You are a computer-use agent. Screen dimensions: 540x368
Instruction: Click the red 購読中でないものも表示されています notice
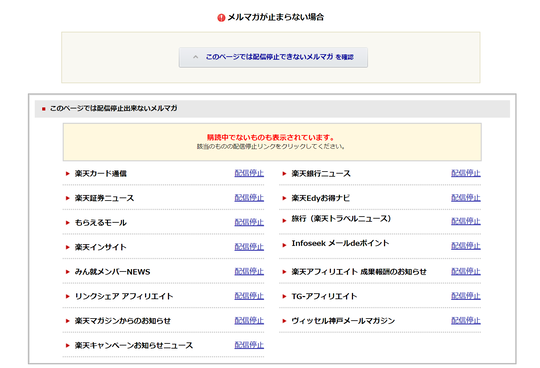click(x=271, y=137)
